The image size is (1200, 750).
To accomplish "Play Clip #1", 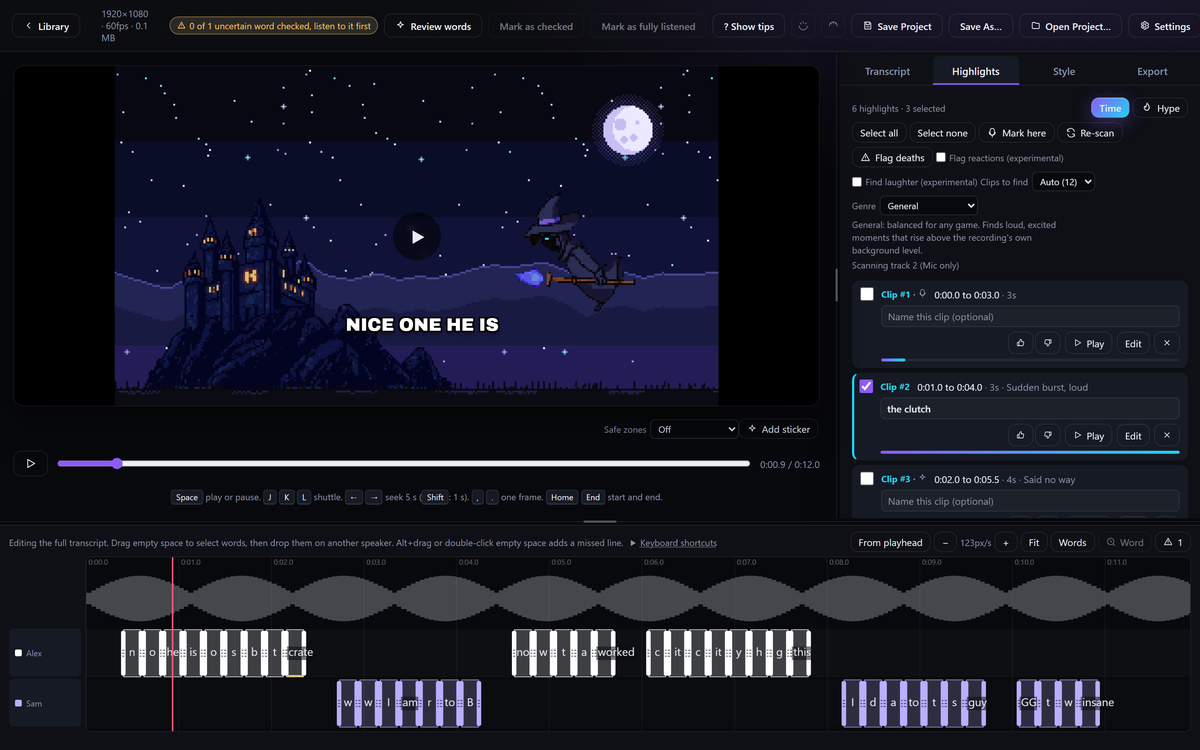I will click(x=1088, y=343).
